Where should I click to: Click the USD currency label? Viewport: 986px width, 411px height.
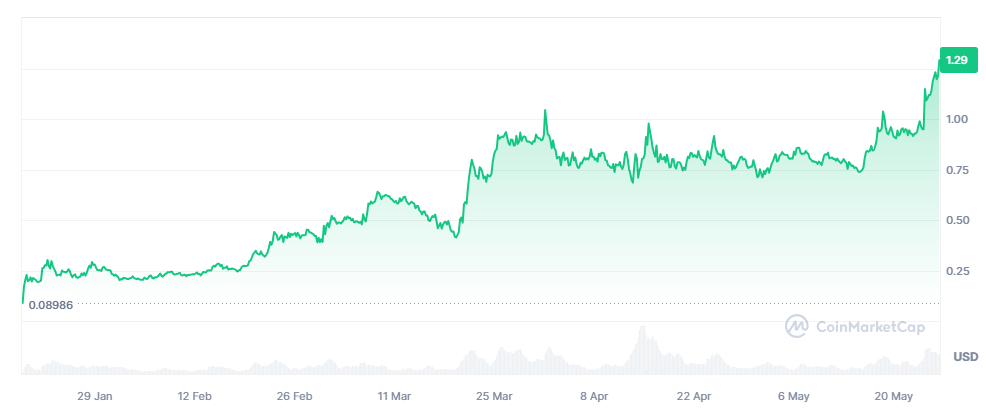(x=965, y=357)
